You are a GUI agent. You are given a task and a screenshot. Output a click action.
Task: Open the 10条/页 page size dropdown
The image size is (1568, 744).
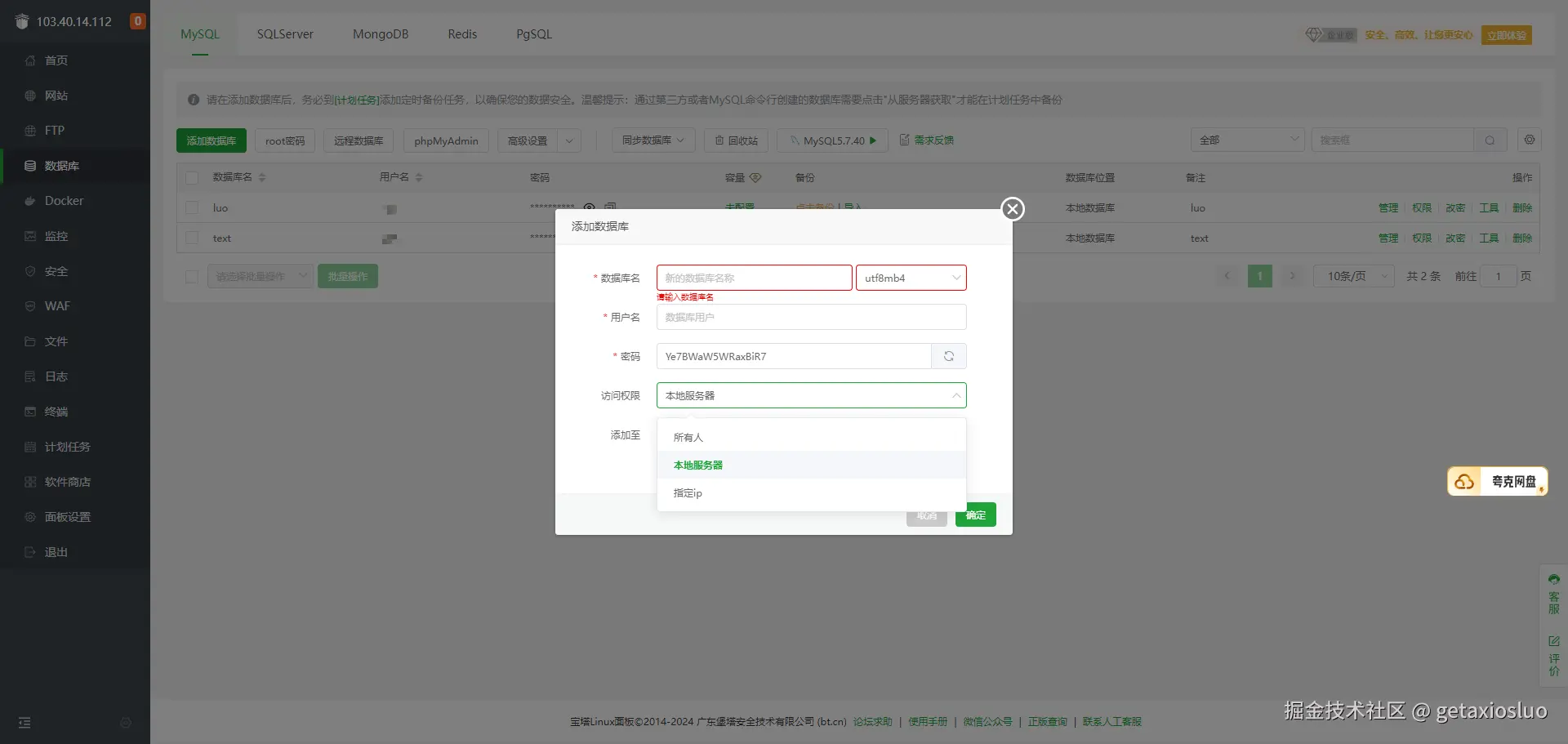pos(1354,276)
